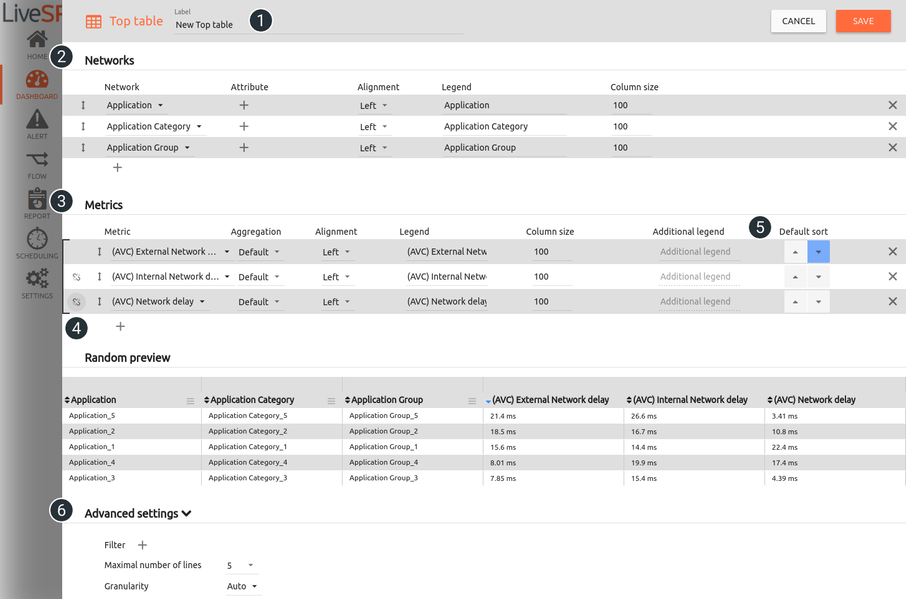The width and height of the screenshot is (906, 599).
Task: Change alignment of (AVC) Network delay metric
Action: coord(337,302)
